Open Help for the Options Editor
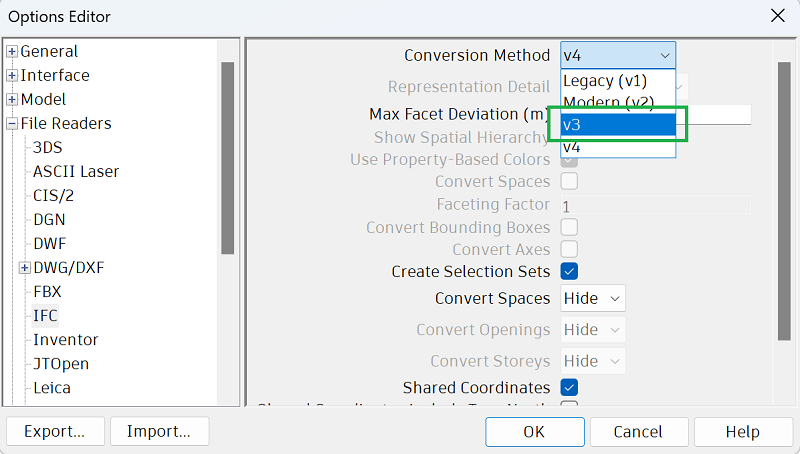Image resolution: width=800 pixels, height=454 pixels. (743, 431)
